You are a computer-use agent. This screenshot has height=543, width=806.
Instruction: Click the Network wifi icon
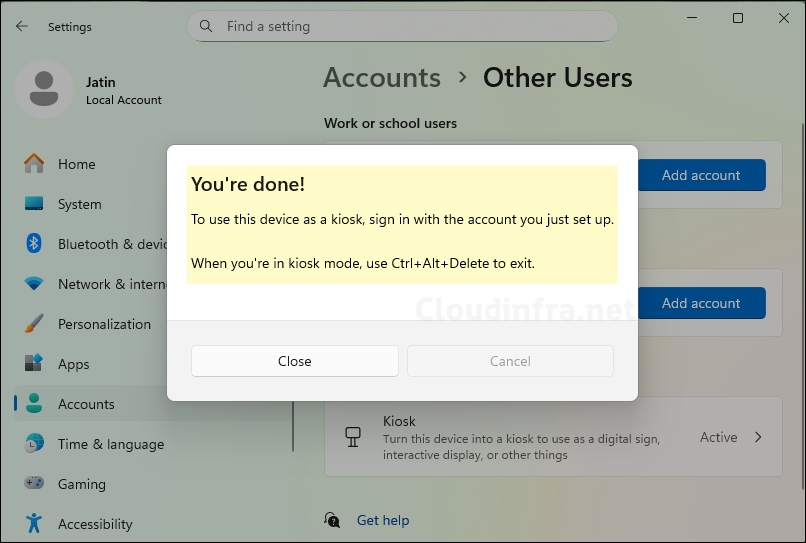point(34,284)
